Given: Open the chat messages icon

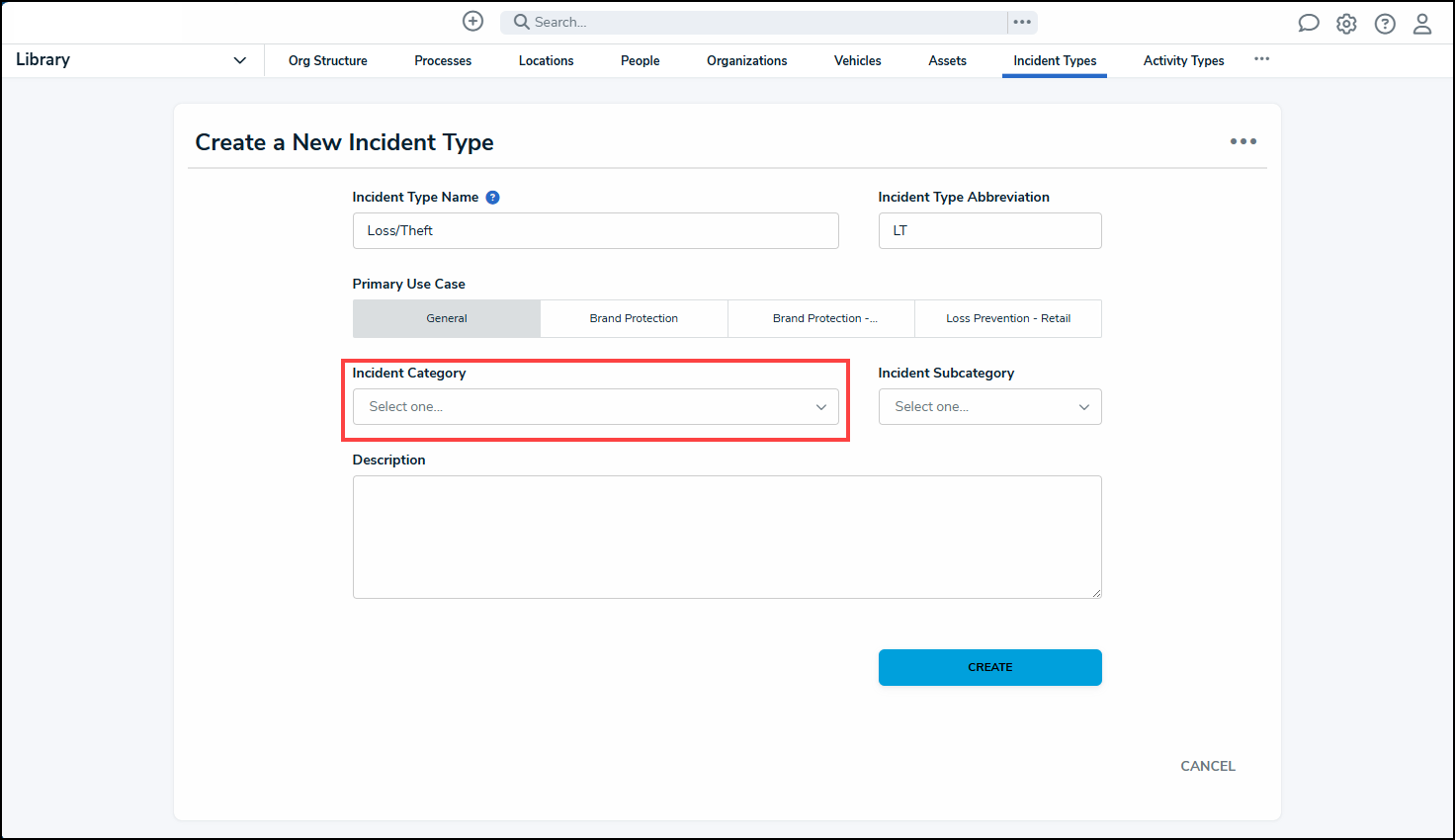Looking at the screenshot, I should (x=1308, y=24).
